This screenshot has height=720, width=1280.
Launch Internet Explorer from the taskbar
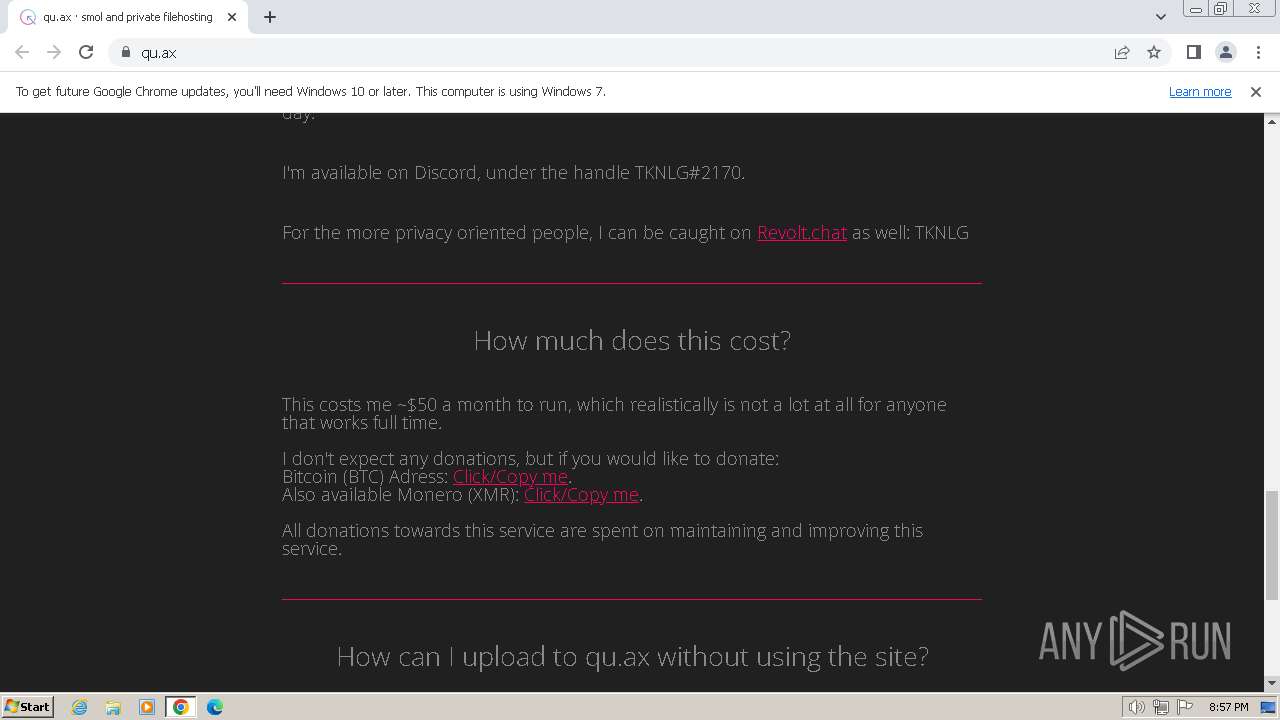coord(80,707)
